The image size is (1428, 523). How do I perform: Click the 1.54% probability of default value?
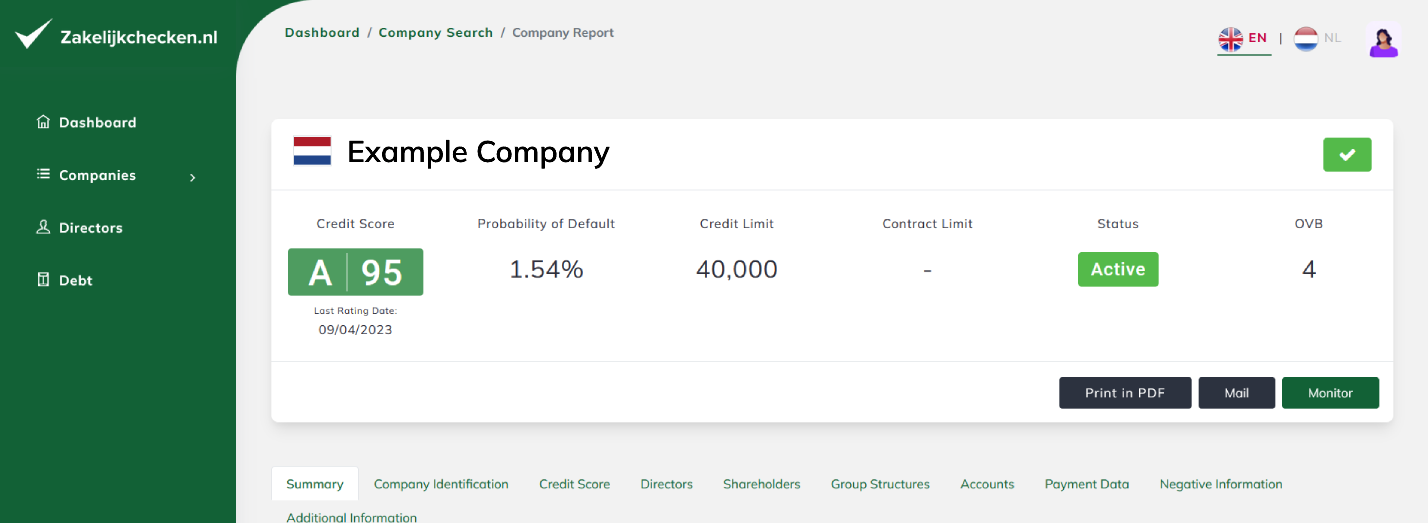546,269
